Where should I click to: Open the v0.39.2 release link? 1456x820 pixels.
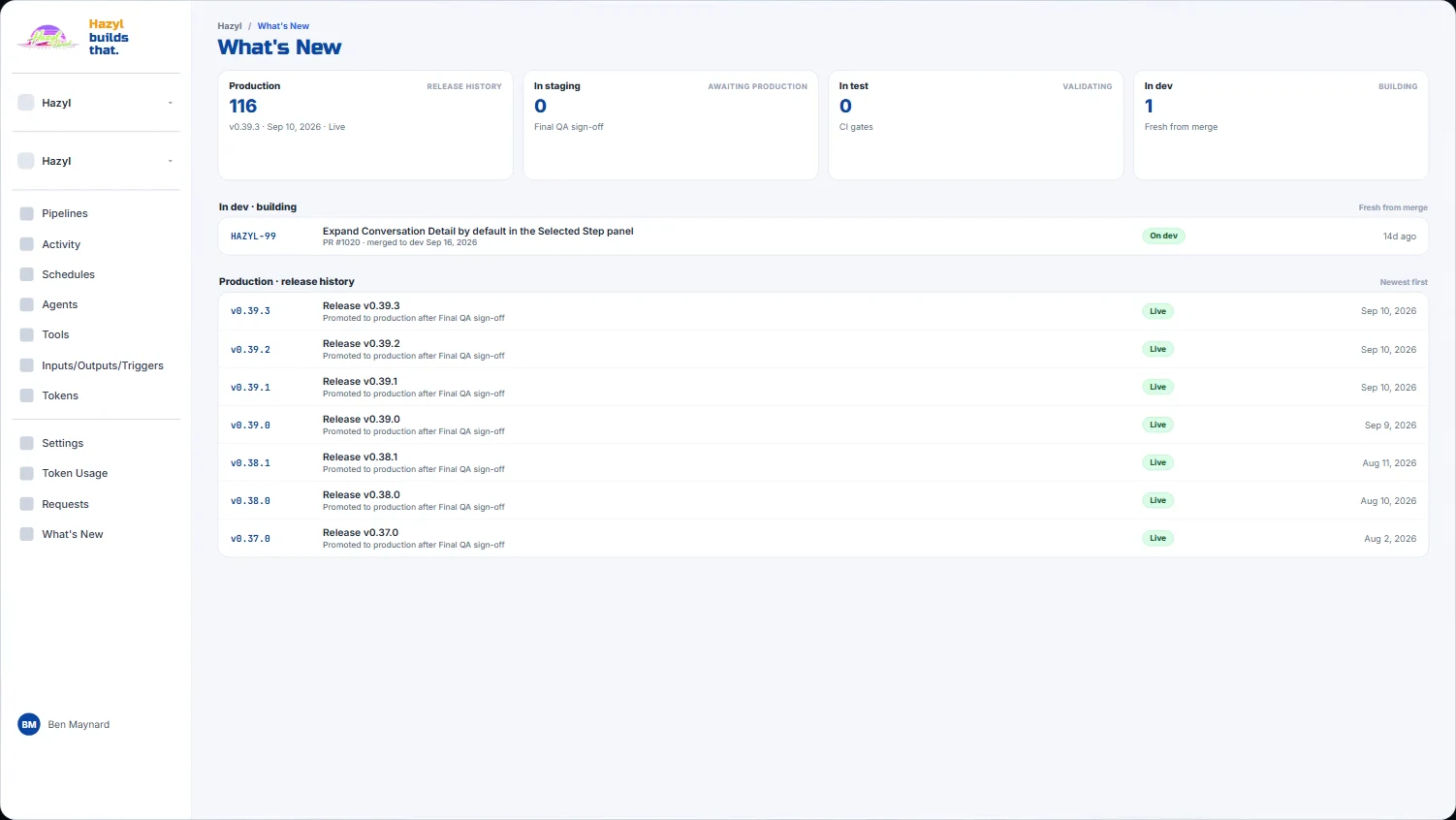(250, 349)
